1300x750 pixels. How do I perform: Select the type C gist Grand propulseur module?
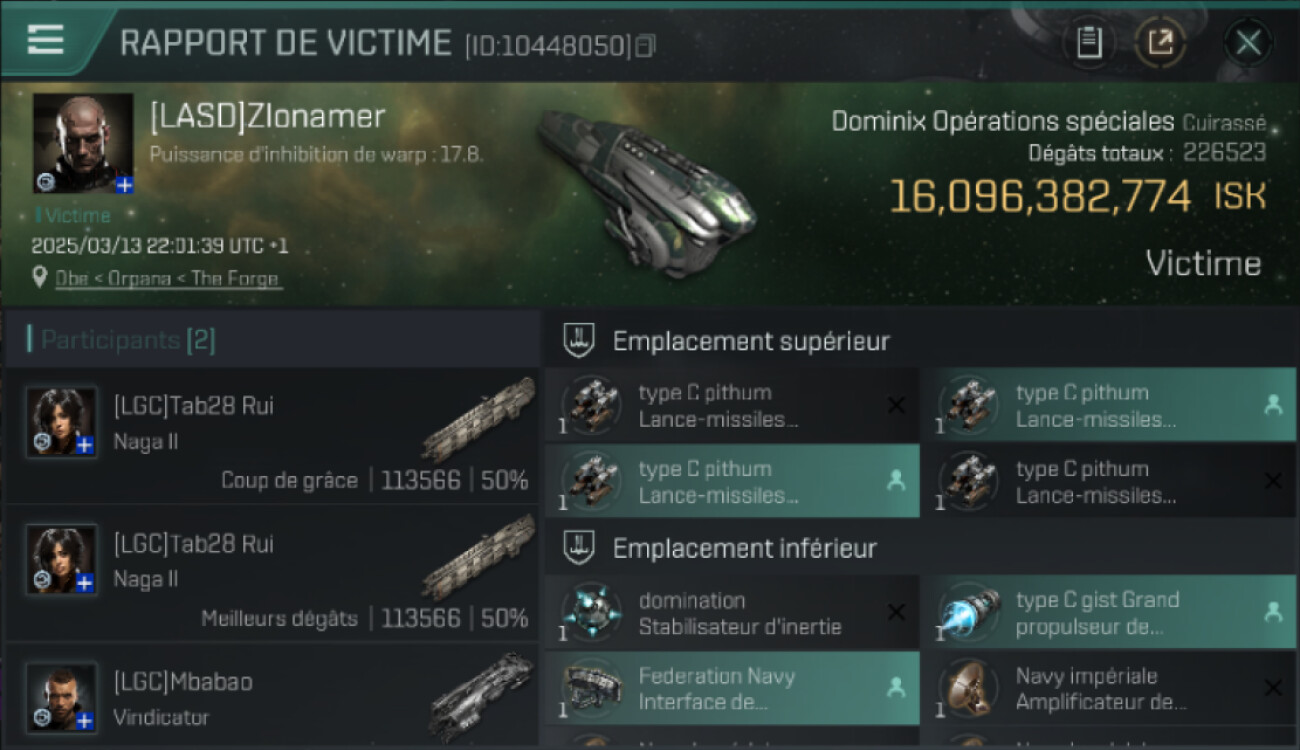point(1108,613)
